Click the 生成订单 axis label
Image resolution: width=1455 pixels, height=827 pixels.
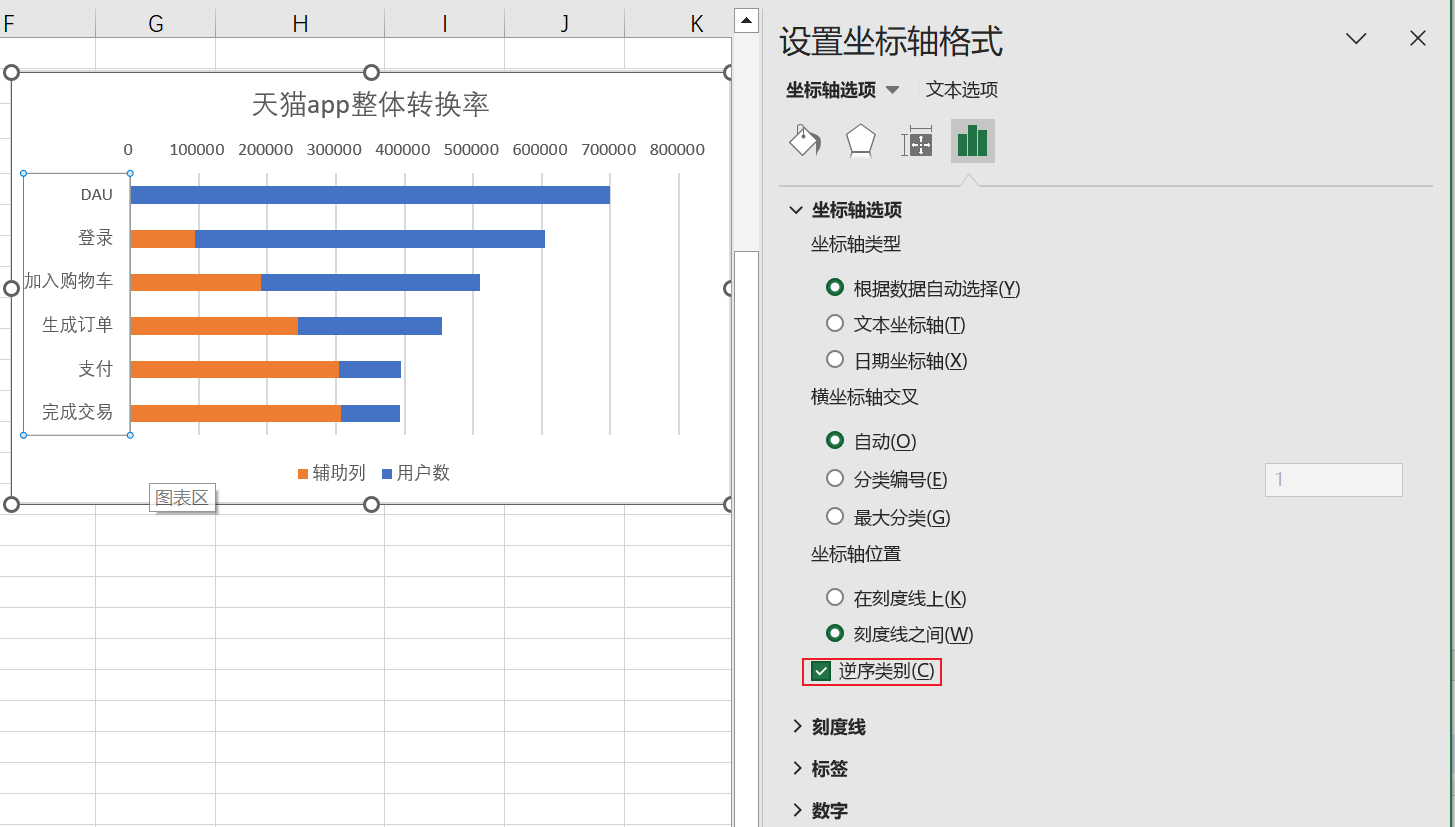(x=77, y=325)
